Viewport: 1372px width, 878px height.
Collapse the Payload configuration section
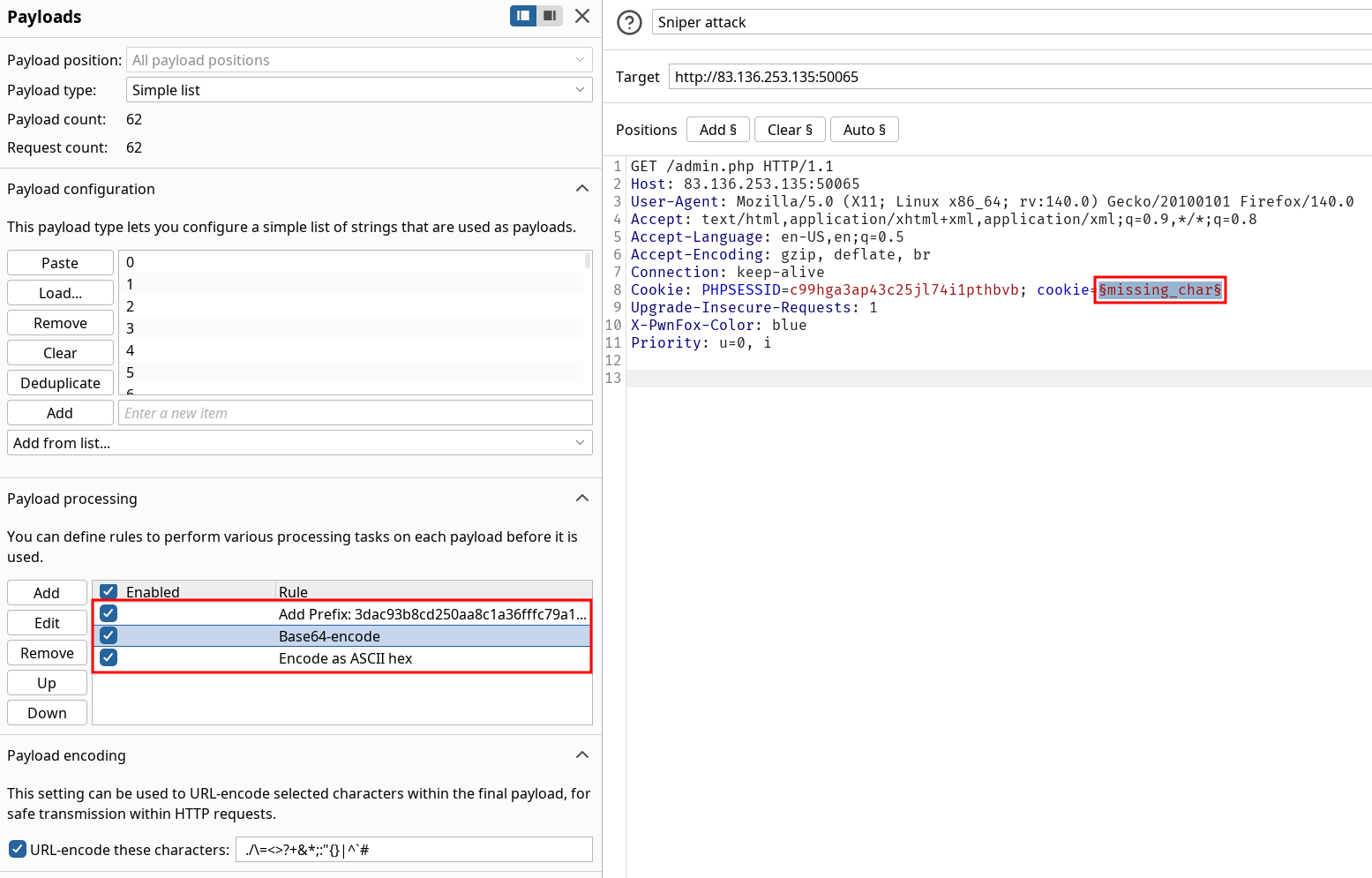coord(581,189)
